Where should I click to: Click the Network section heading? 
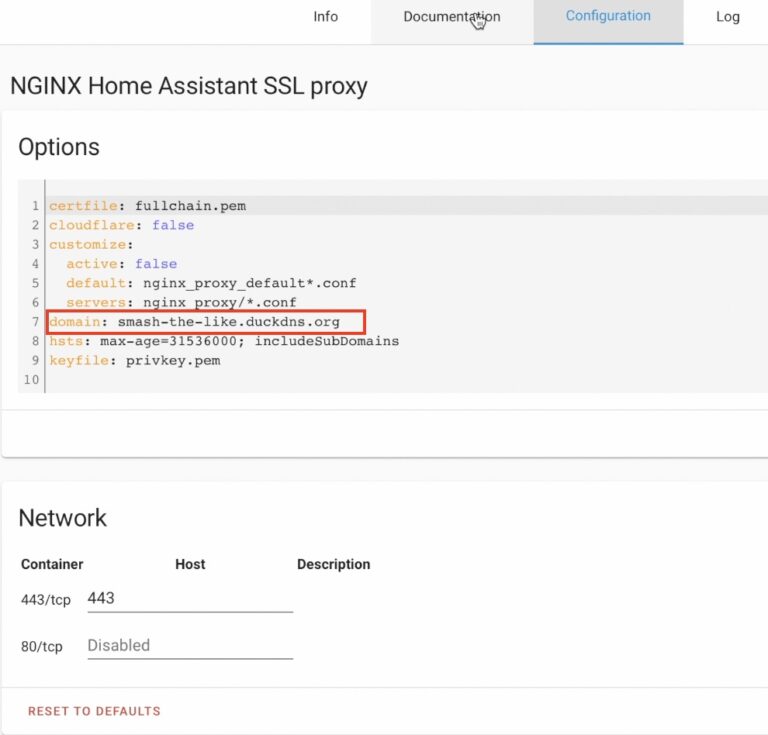click(x=63, y=518)
